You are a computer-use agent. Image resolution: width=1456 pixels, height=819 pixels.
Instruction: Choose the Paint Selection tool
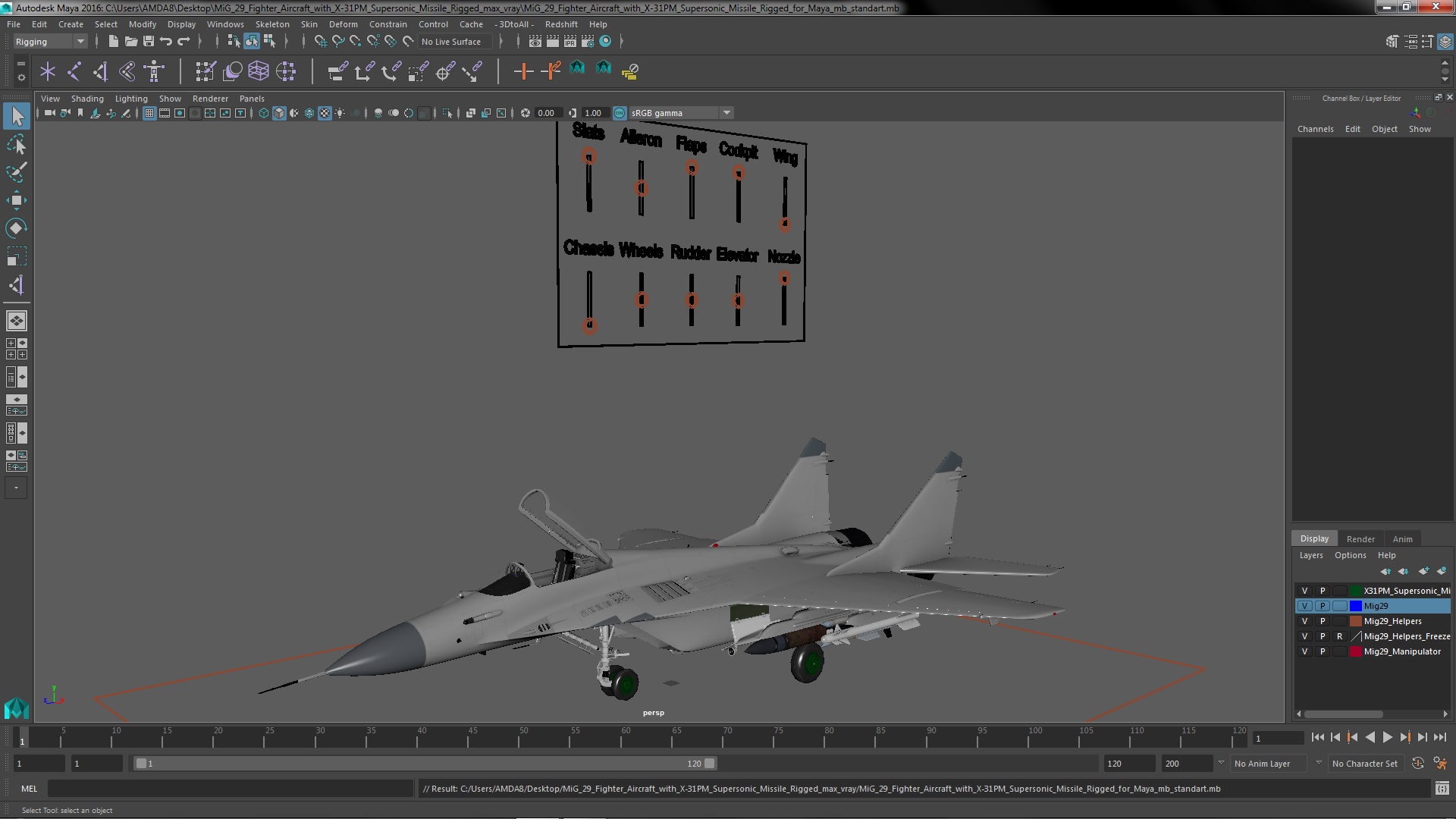[17, 172]
